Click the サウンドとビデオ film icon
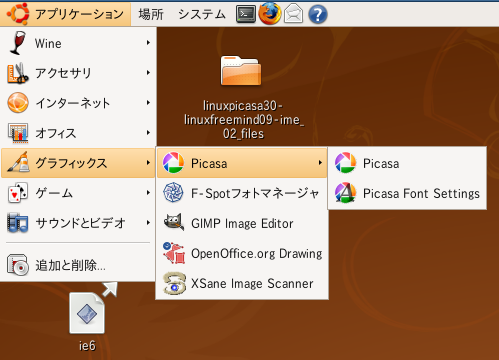Screen dimensions: 499x360 point(18,223)
